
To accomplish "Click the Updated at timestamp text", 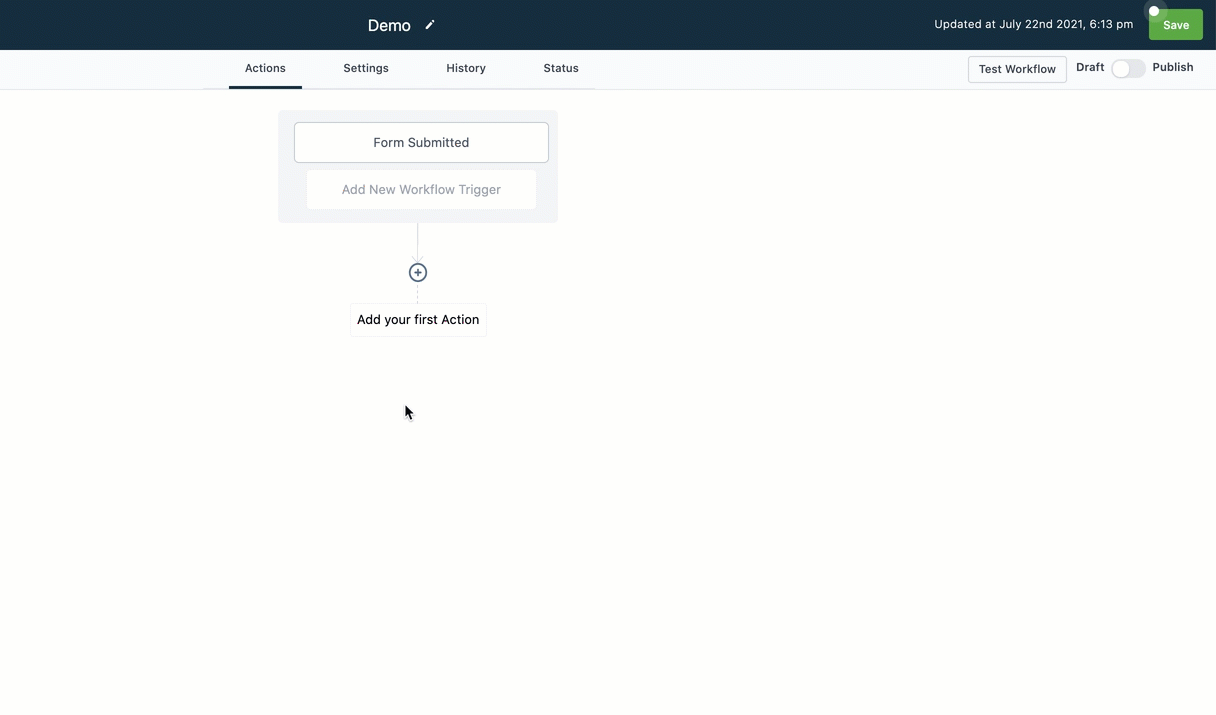I will 1033,25.
